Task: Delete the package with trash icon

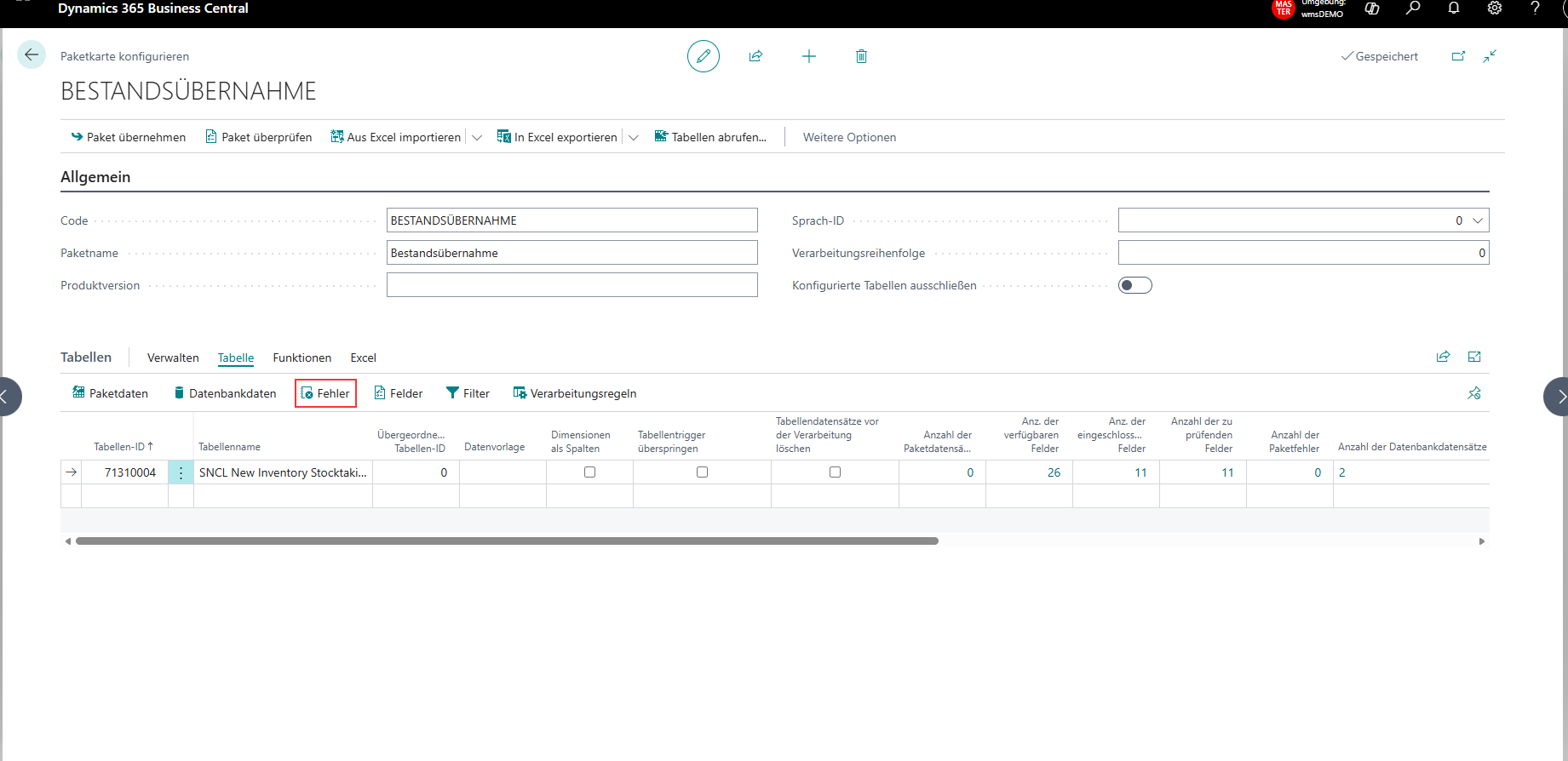Action: coord(861,56)
